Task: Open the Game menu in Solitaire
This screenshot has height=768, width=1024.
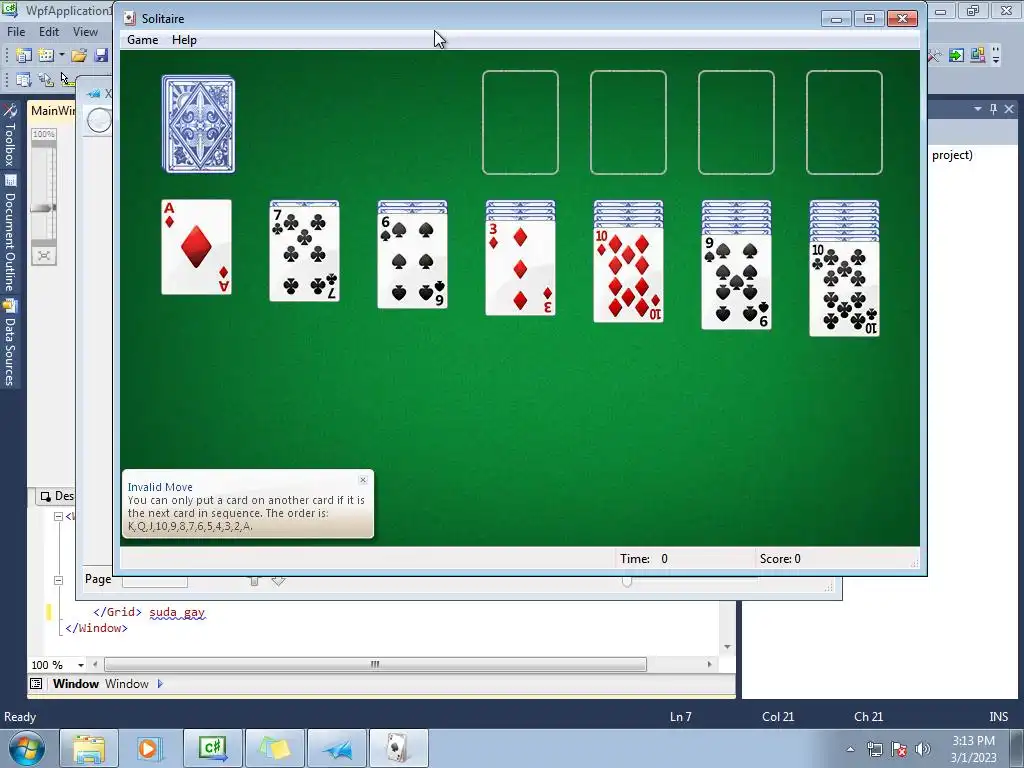Action: pos(142,40)
